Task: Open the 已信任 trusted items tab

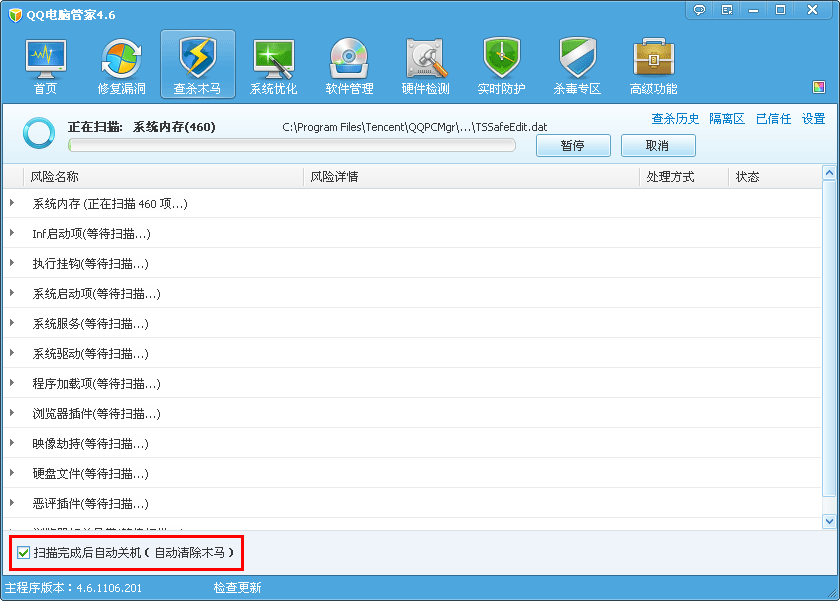Action: point(773,118)
